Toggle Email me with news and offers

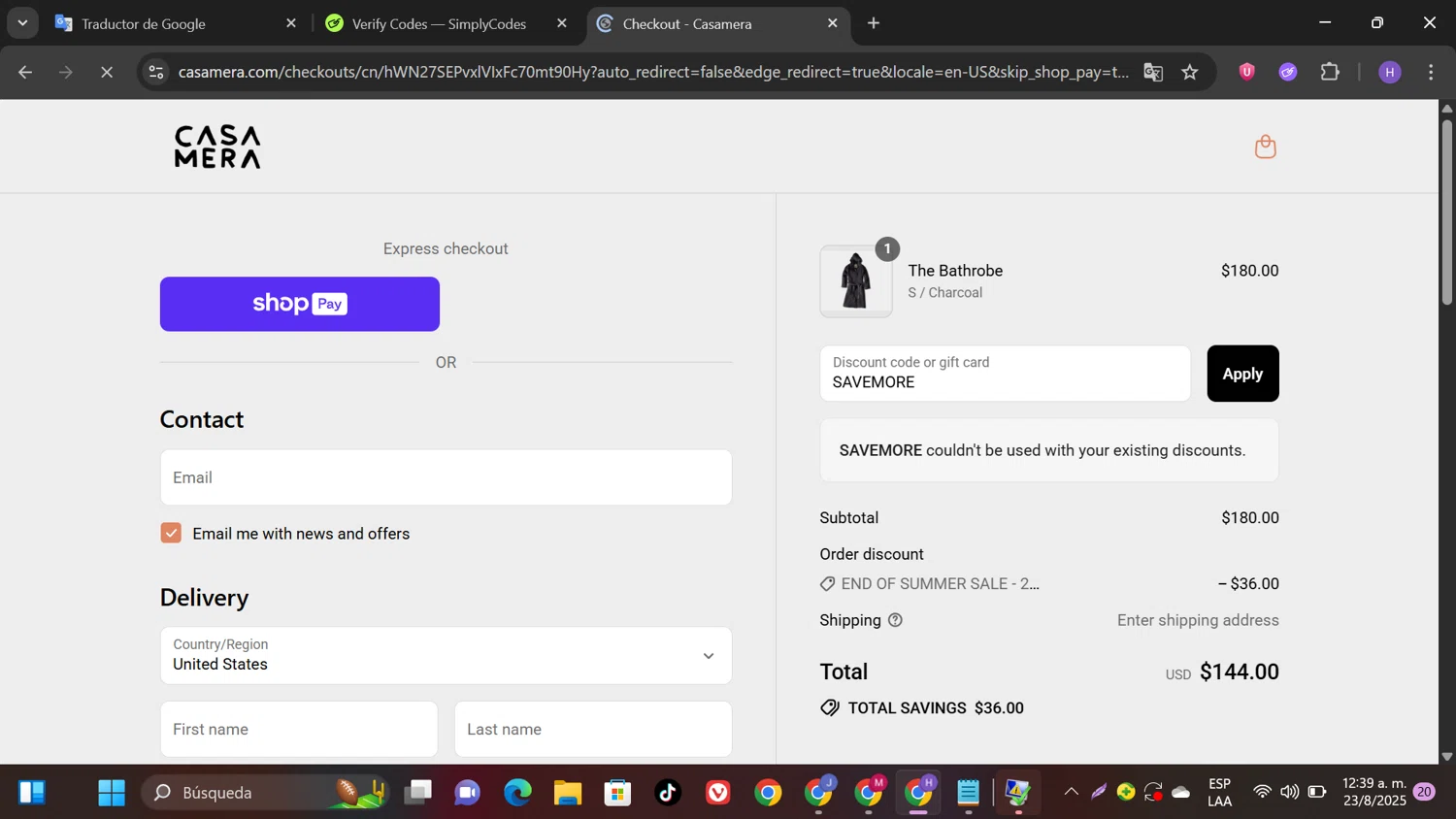click(x=171, y=533)
